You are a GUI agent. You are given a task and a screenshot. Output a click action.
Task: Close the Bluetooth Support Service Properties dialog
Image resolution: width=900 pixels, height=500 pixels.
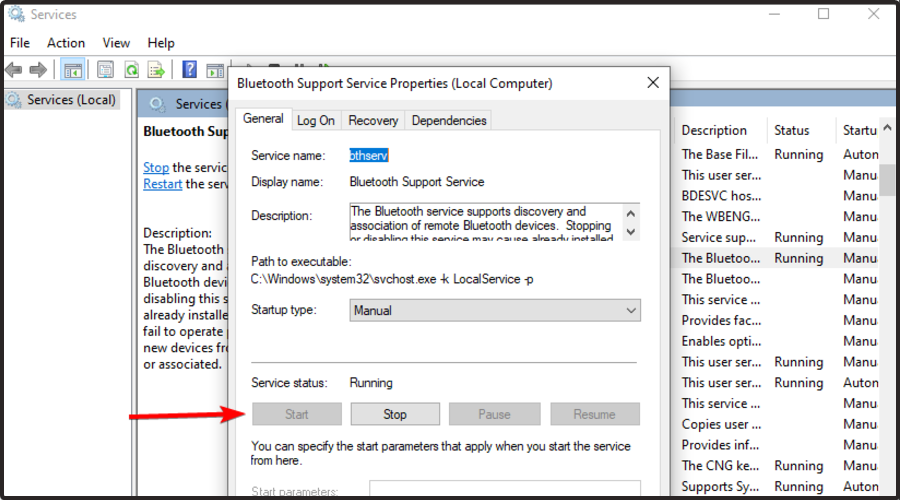coord(653,83)
